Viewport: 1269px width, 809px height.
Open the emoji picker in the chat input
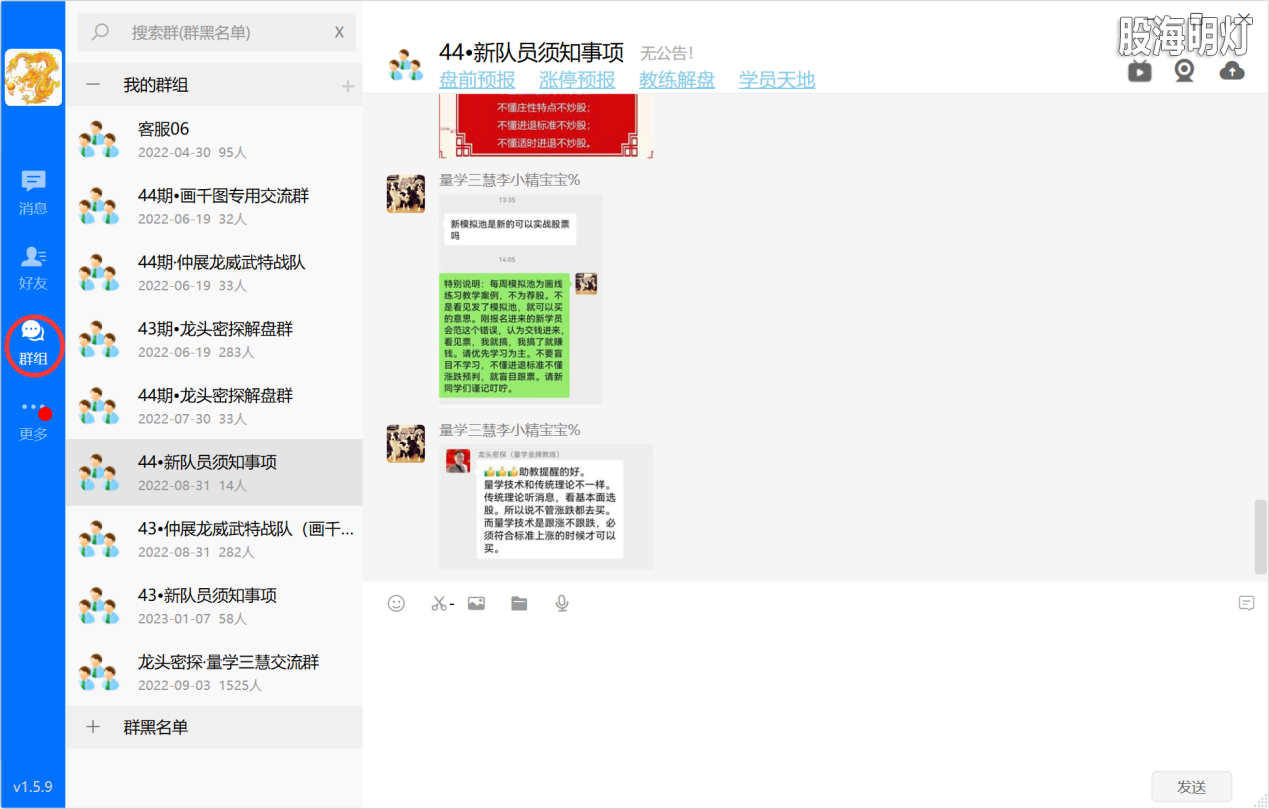(x=395, y=604)
